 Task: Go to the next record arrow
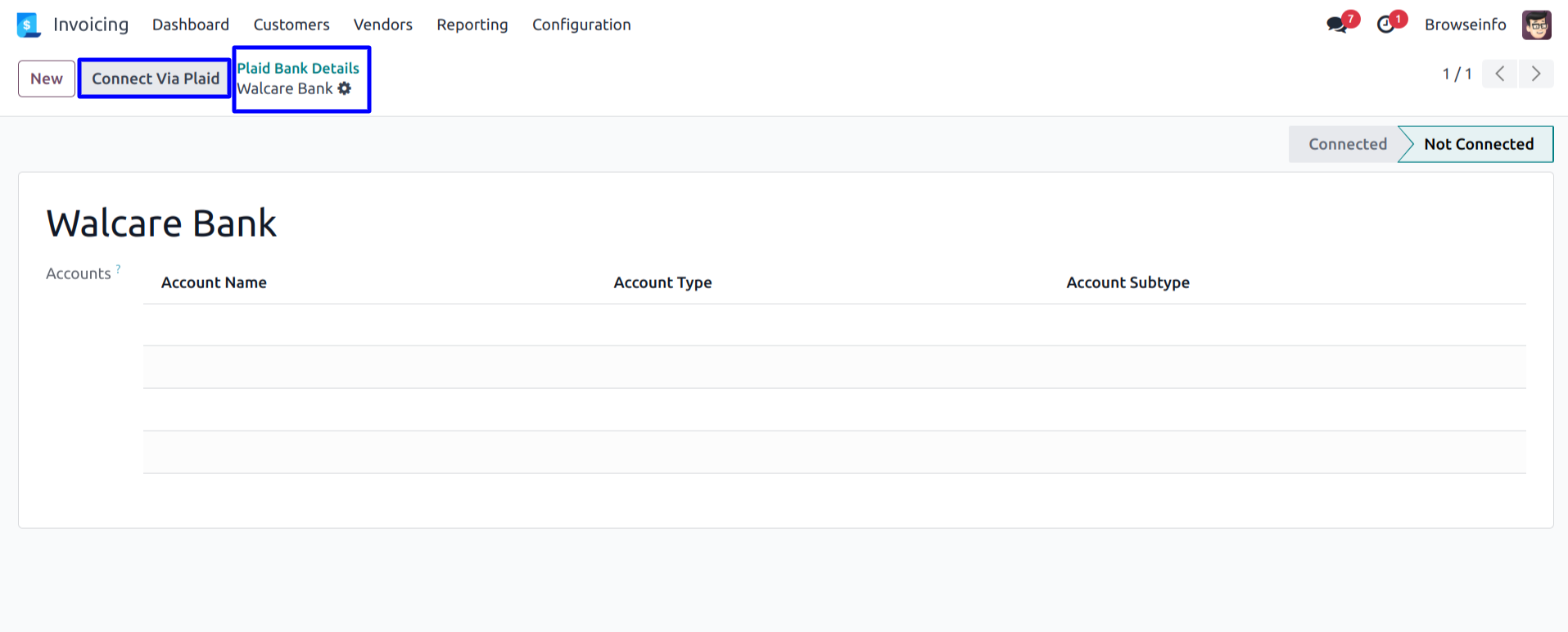point(1535,74)
